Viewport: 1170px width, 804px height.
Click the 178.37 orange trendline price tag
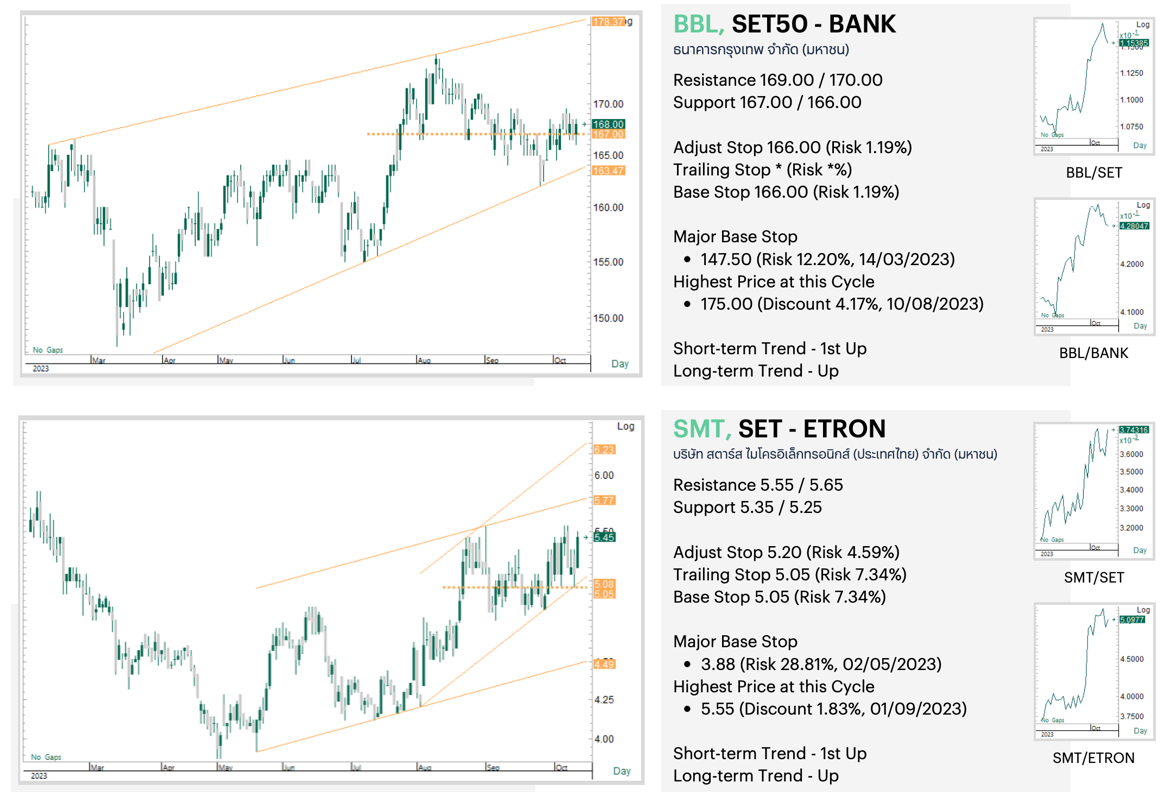coord(607,22)
